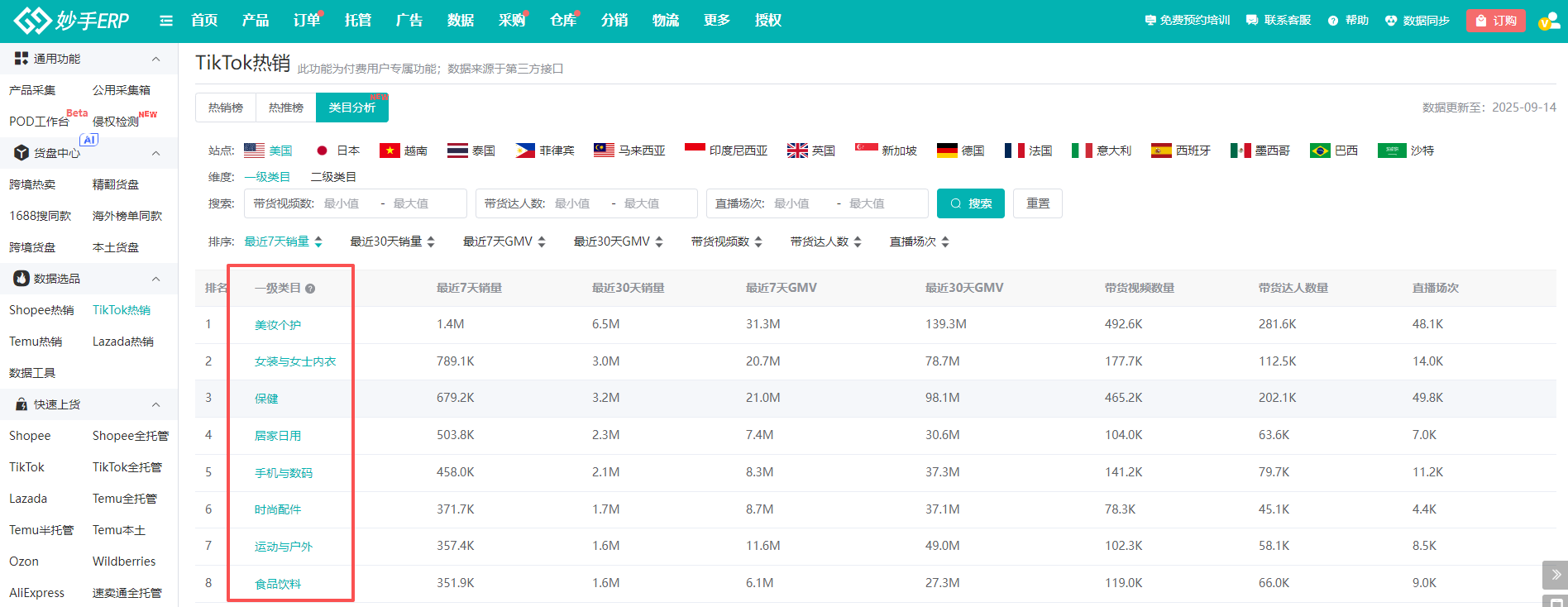This screenshot has width=1568, height=607.
Task: Click the 数据同步 icon
Action: (1391, 21)
